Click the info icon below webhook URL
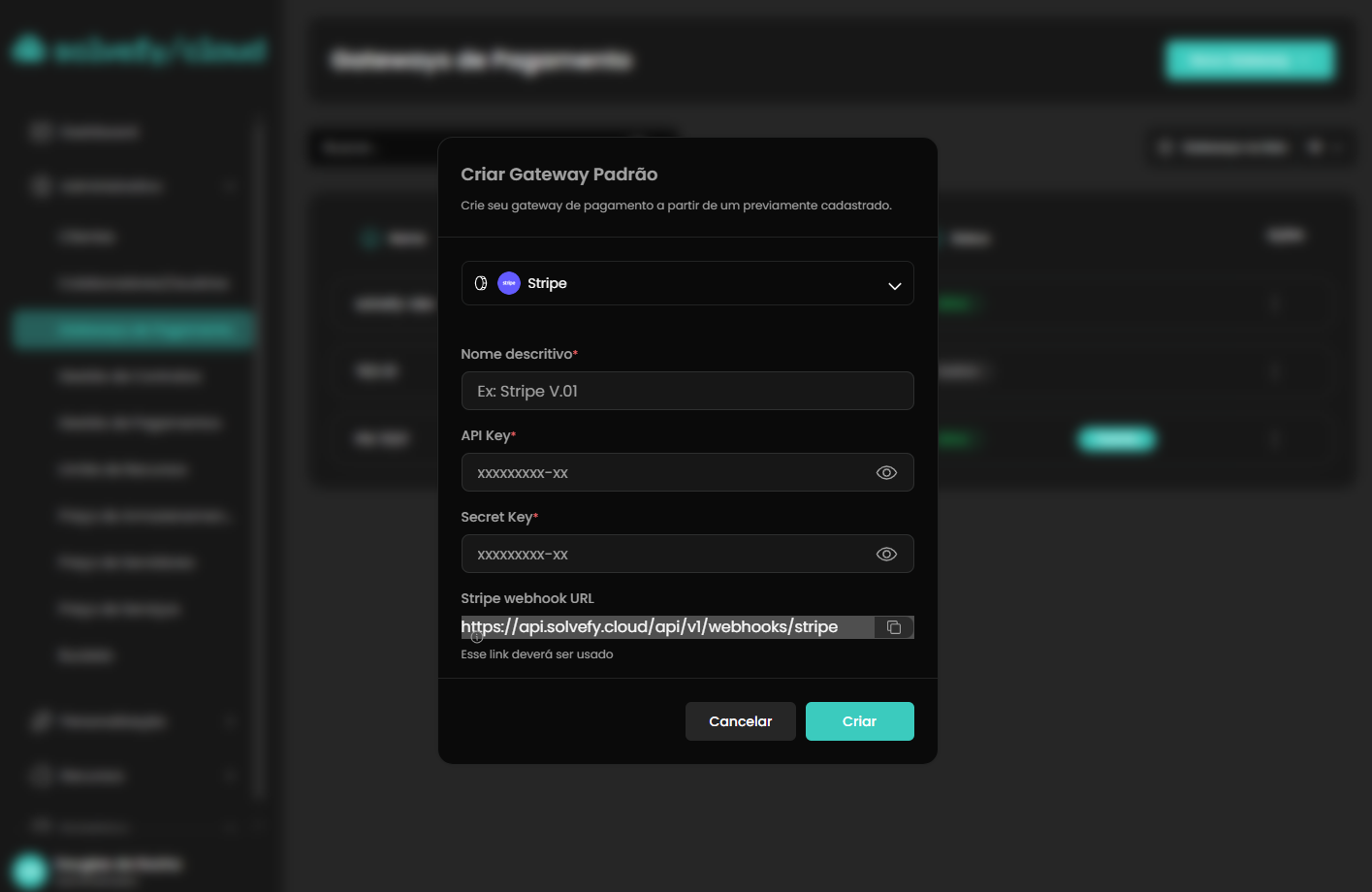This screenshot has width=1372, height=892. (x=477, y=638)
